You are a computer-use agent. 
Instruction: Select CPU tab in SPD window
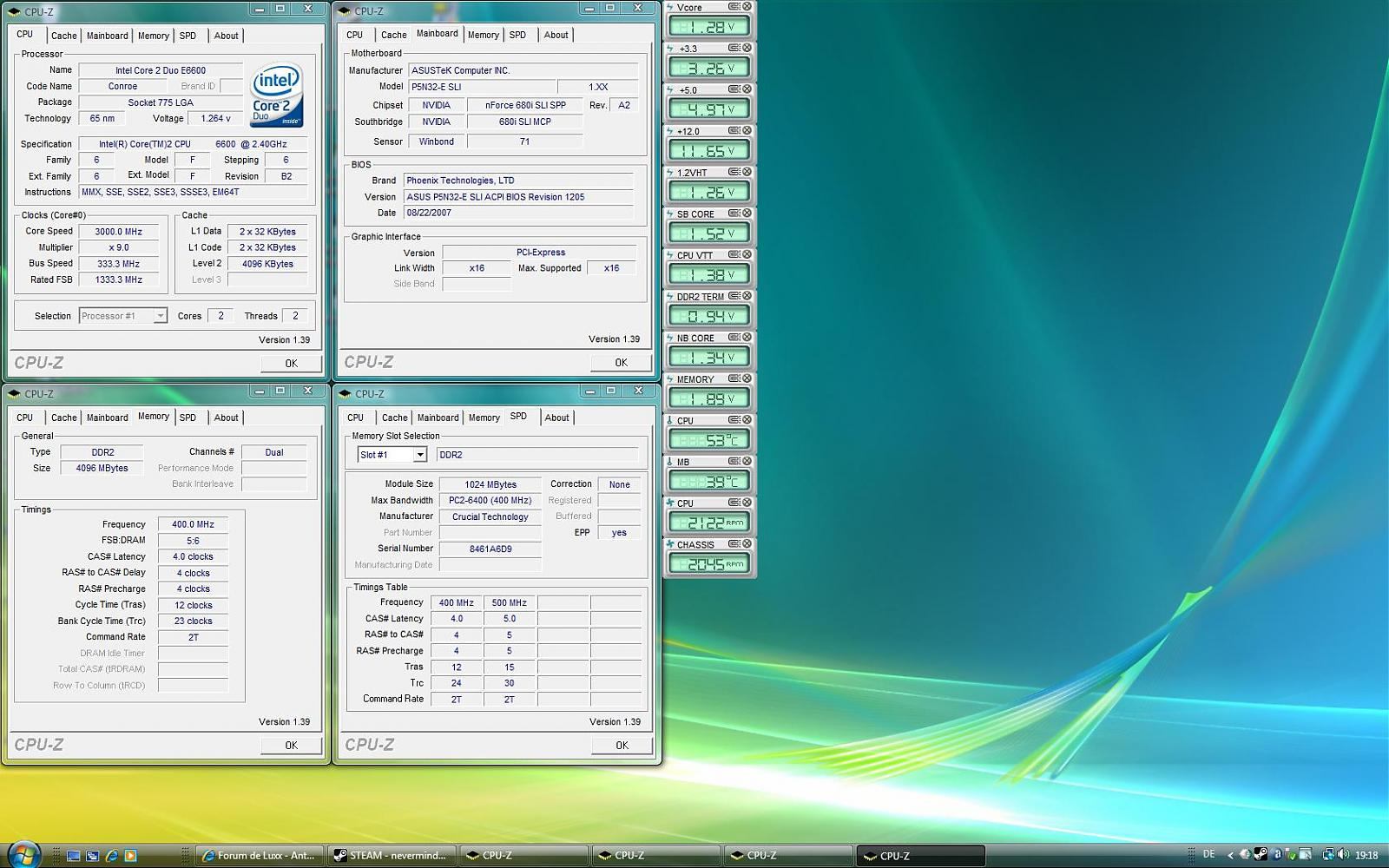pyautogui.click(x=355, y=418)
